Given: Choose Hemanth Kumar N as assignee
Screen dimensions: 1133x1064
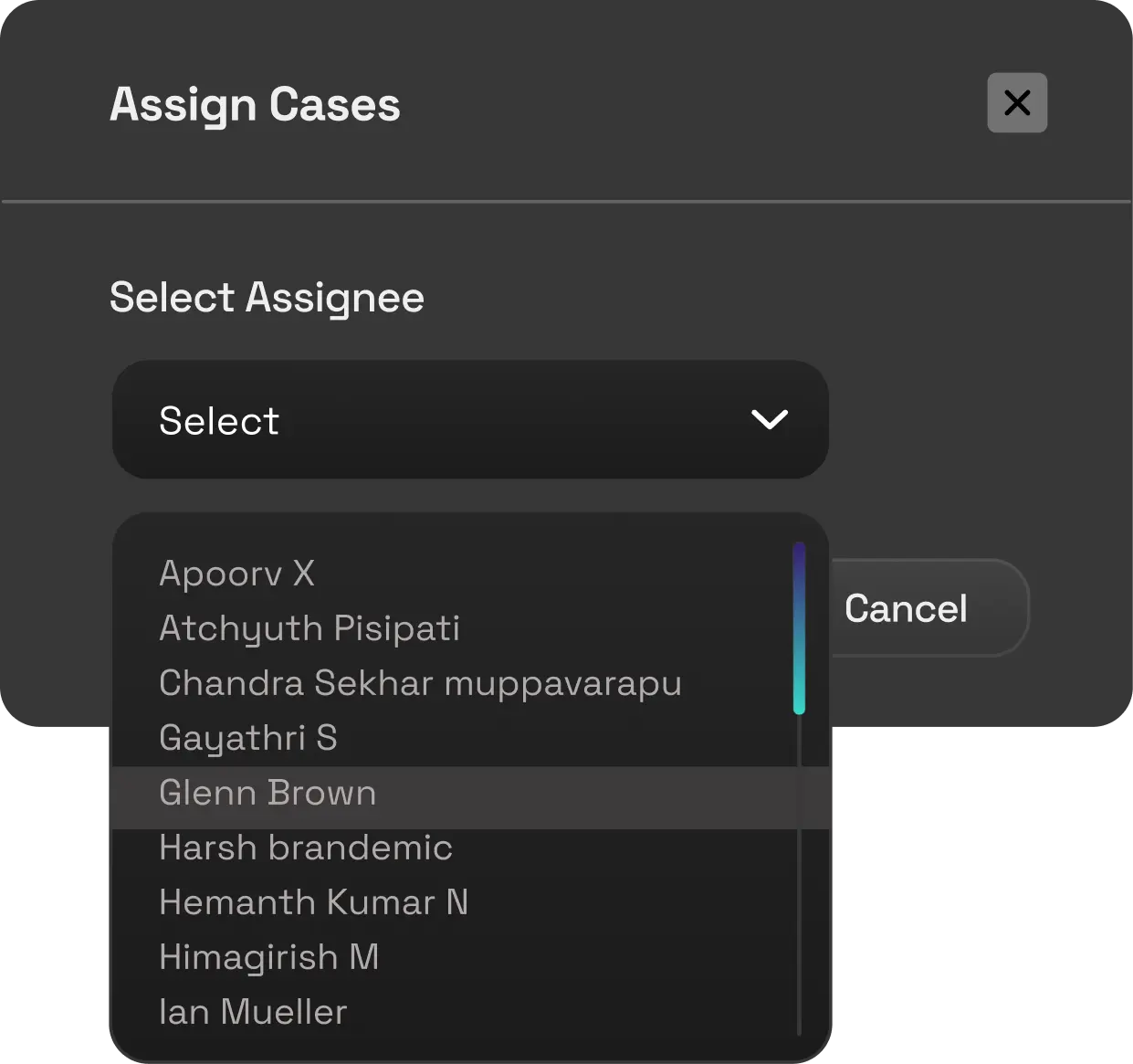Looking at the screenshot, I should (x=313, y=902).
